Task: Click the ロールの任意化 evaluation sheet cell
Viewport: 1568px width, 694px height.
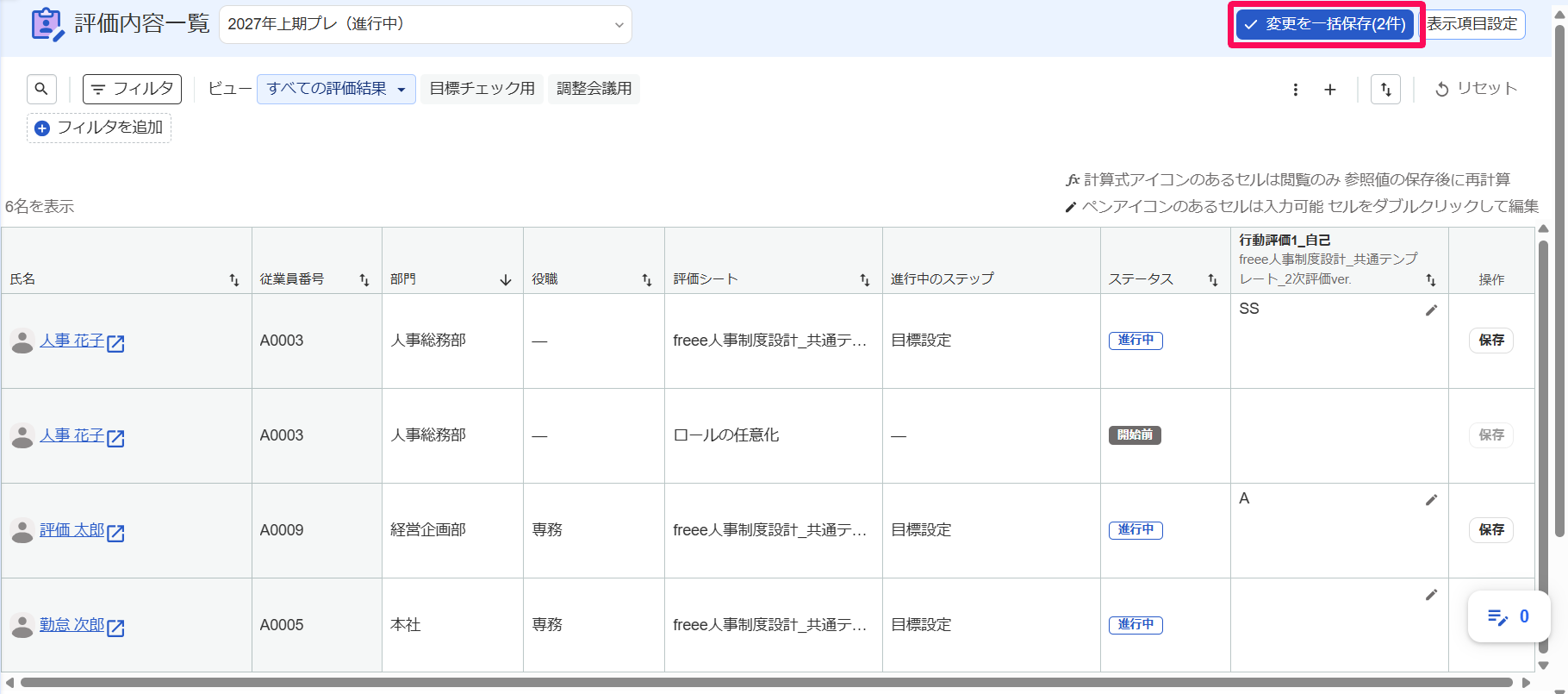Action: tap(774, 435)
